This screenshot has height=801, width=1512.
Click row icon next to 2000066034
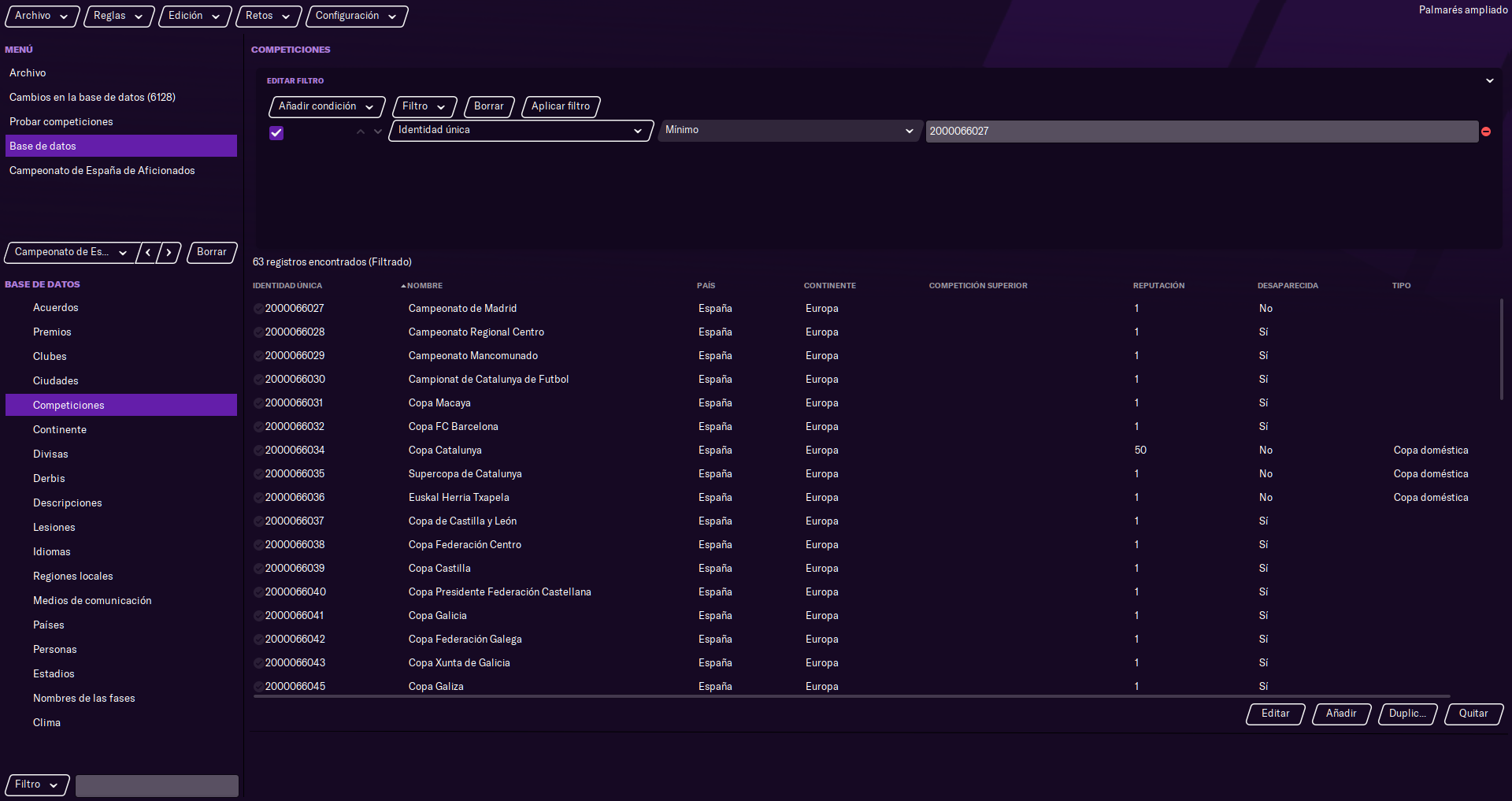click(258, 451)
